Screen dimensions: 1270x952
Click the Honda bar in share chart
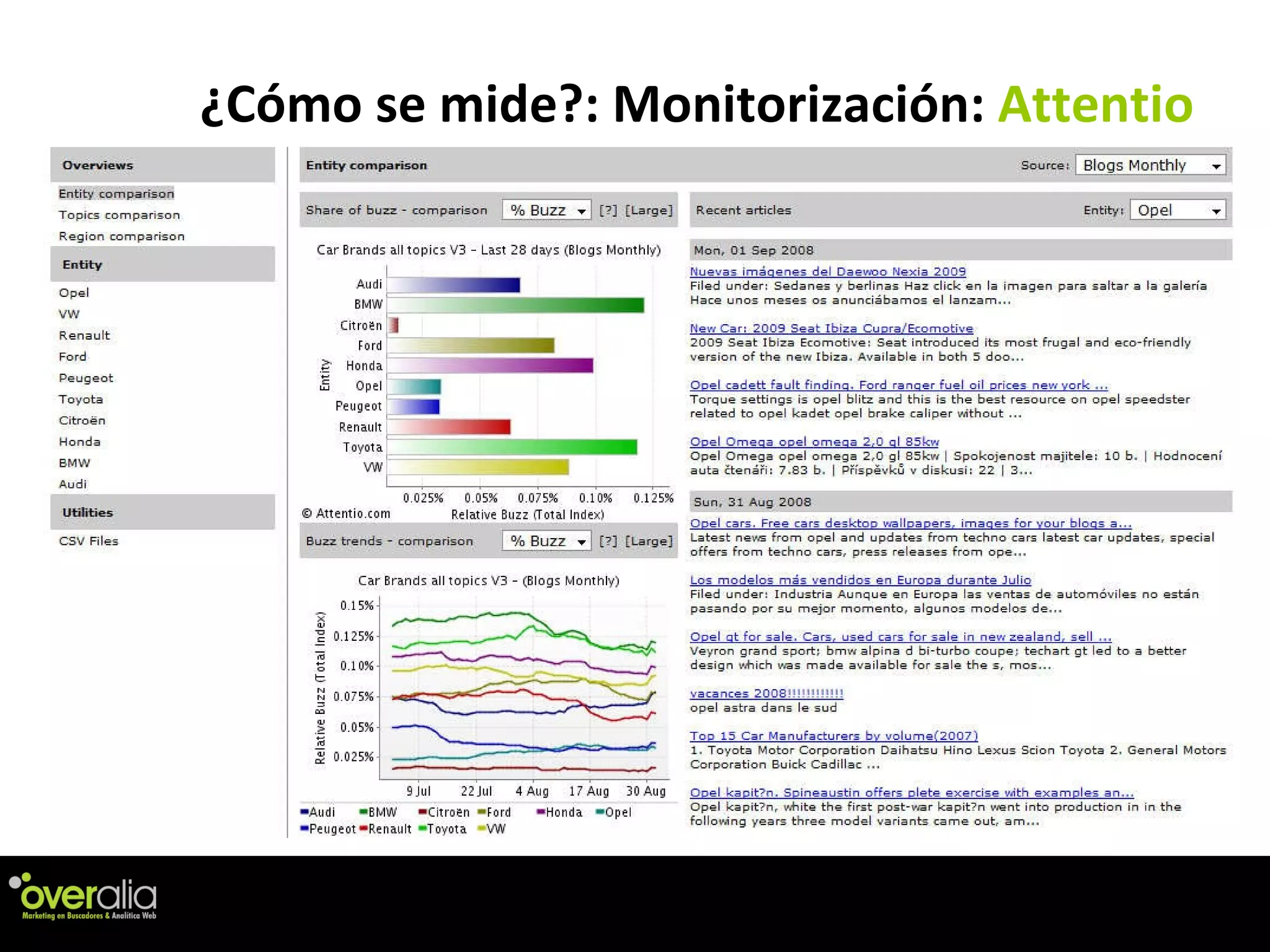(490, 366)
